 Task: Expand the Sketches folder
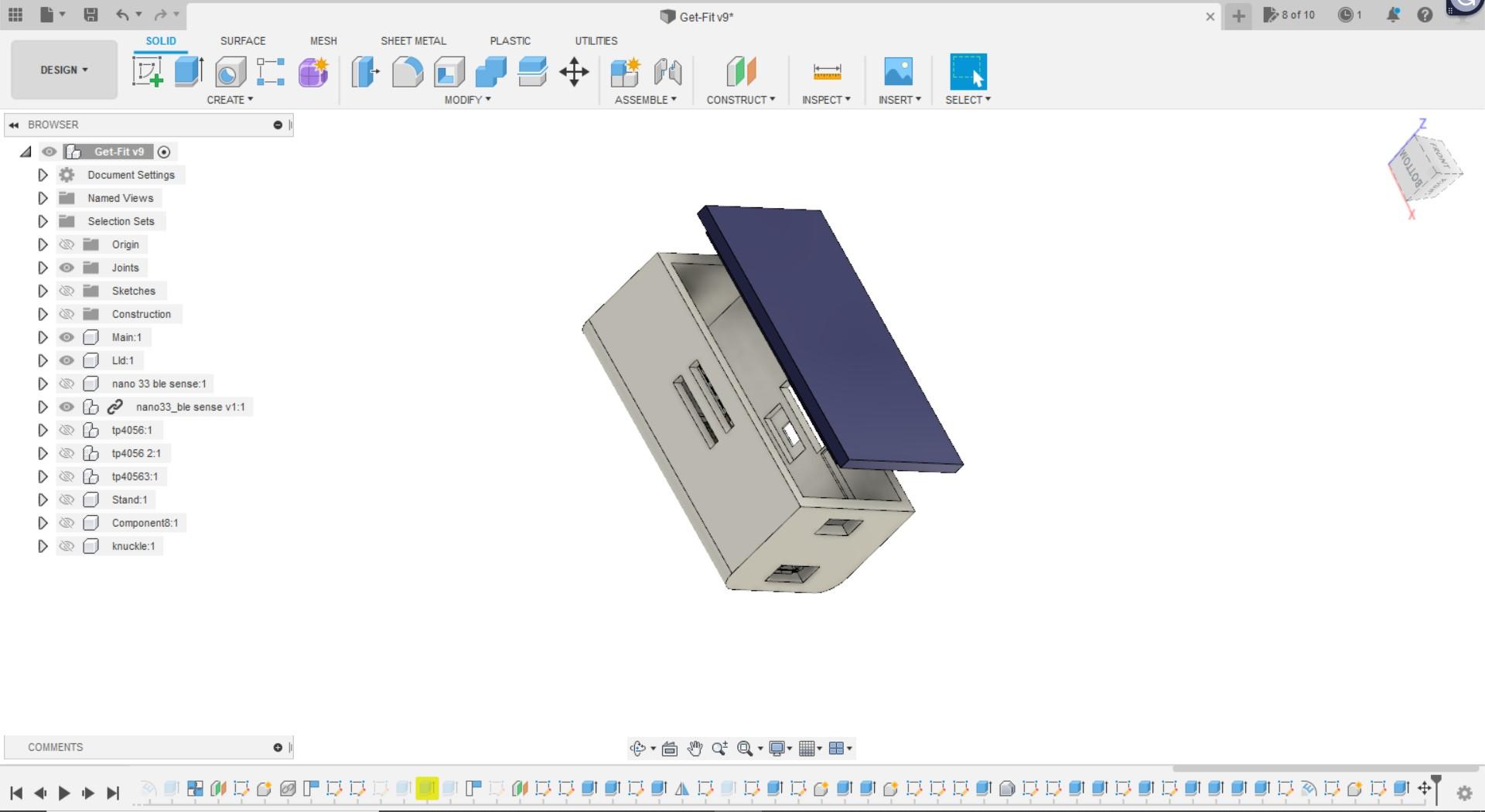(43, 291)
